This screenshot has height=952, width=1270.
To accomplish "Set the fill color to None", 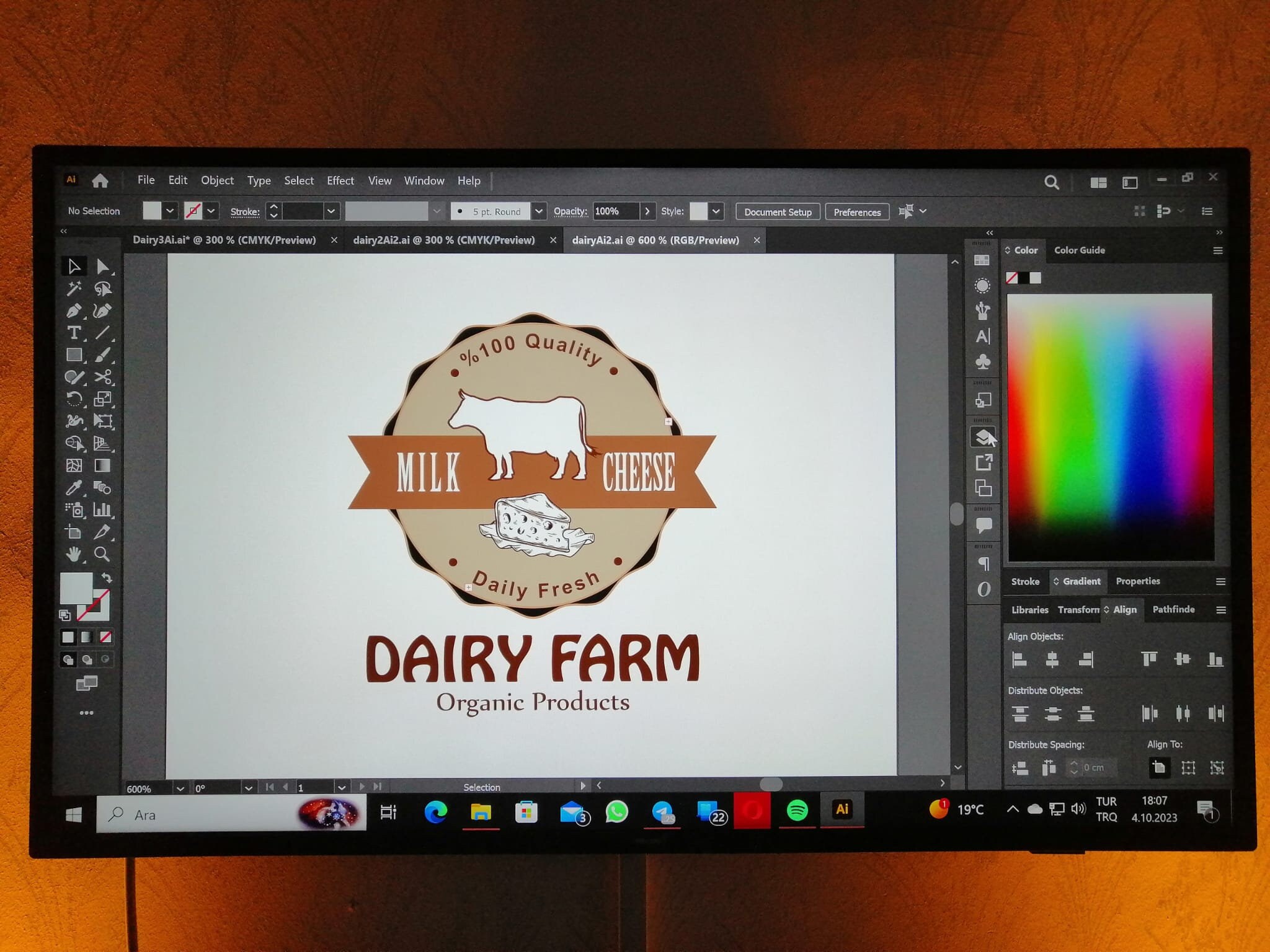I will (x=104, y=637).
